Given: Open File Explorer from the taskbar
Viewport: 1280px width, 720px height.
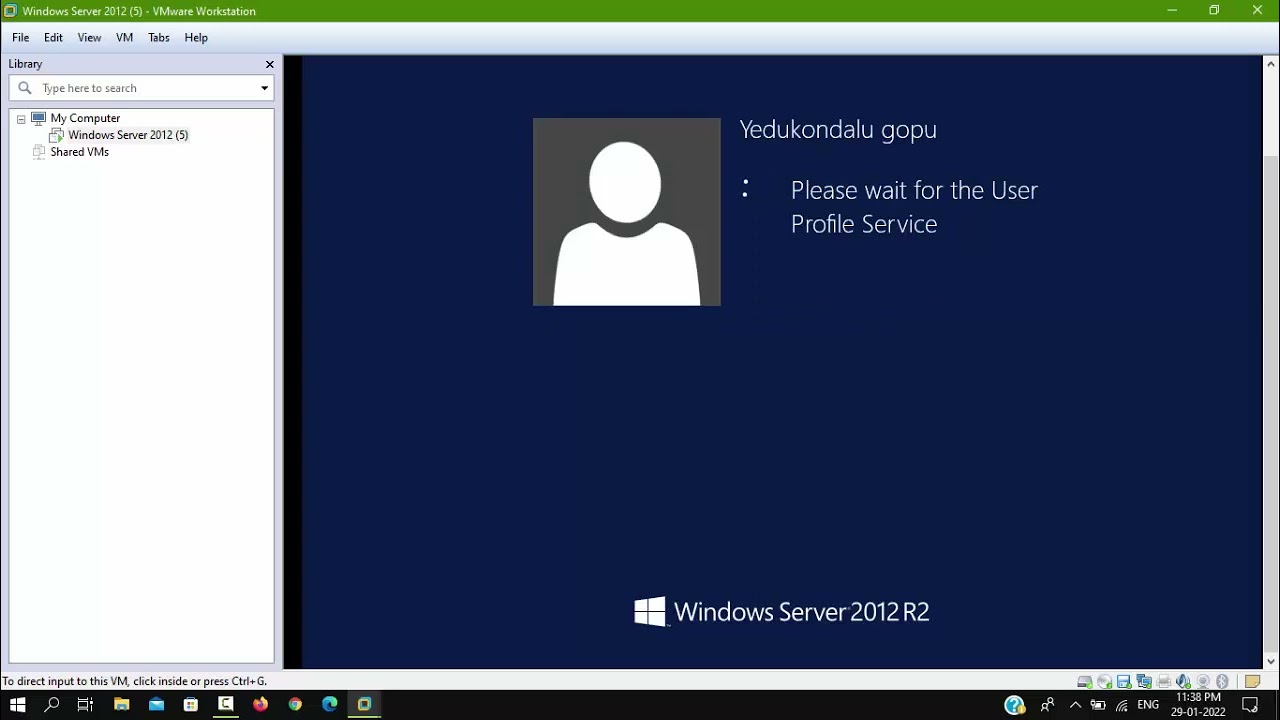Looking at the screenshot, I should click(122, 705).
